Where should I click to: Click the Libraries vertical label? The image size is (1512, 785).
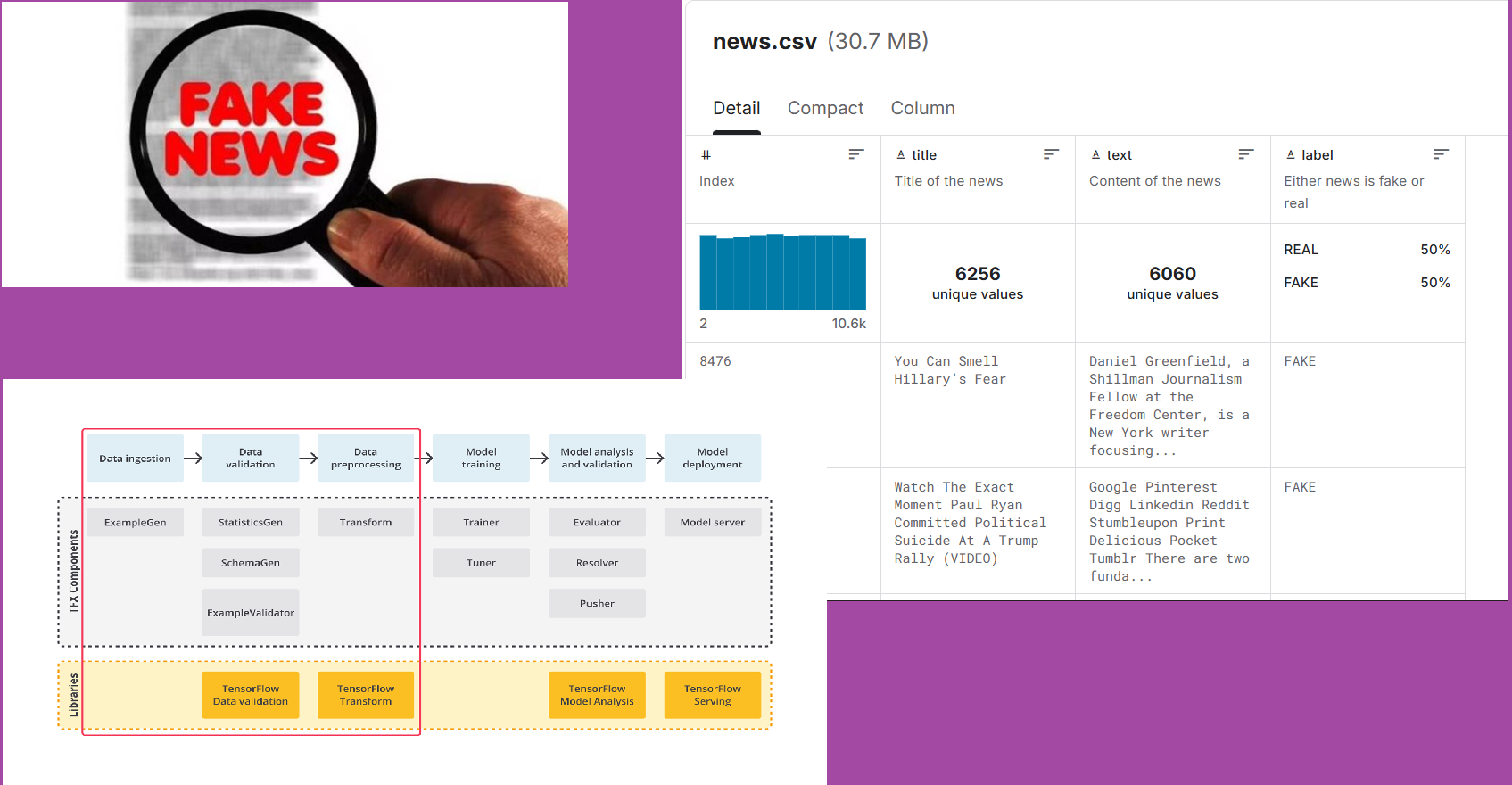73,695
